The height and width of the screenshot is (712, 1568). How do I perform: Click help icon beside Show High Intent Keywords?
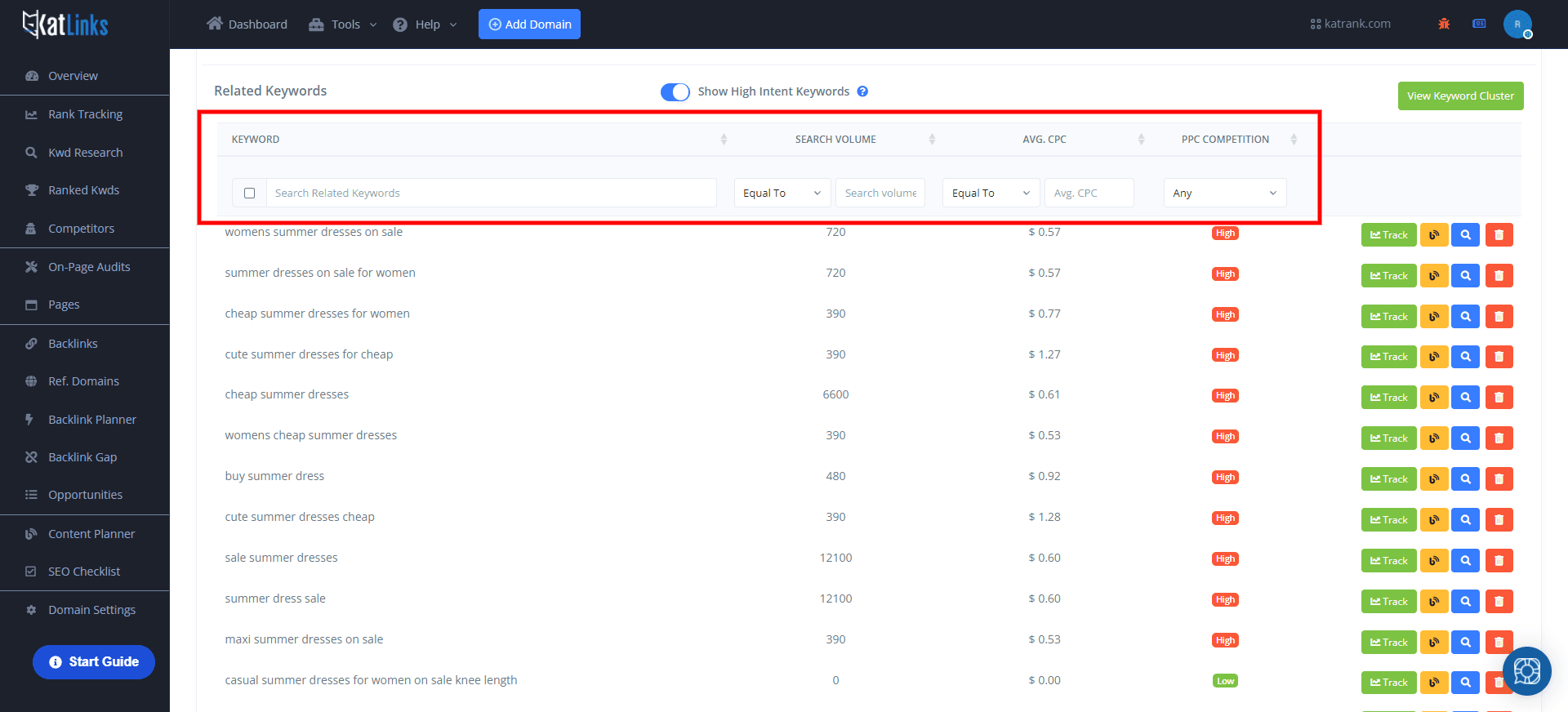click(x=862, y=91)
